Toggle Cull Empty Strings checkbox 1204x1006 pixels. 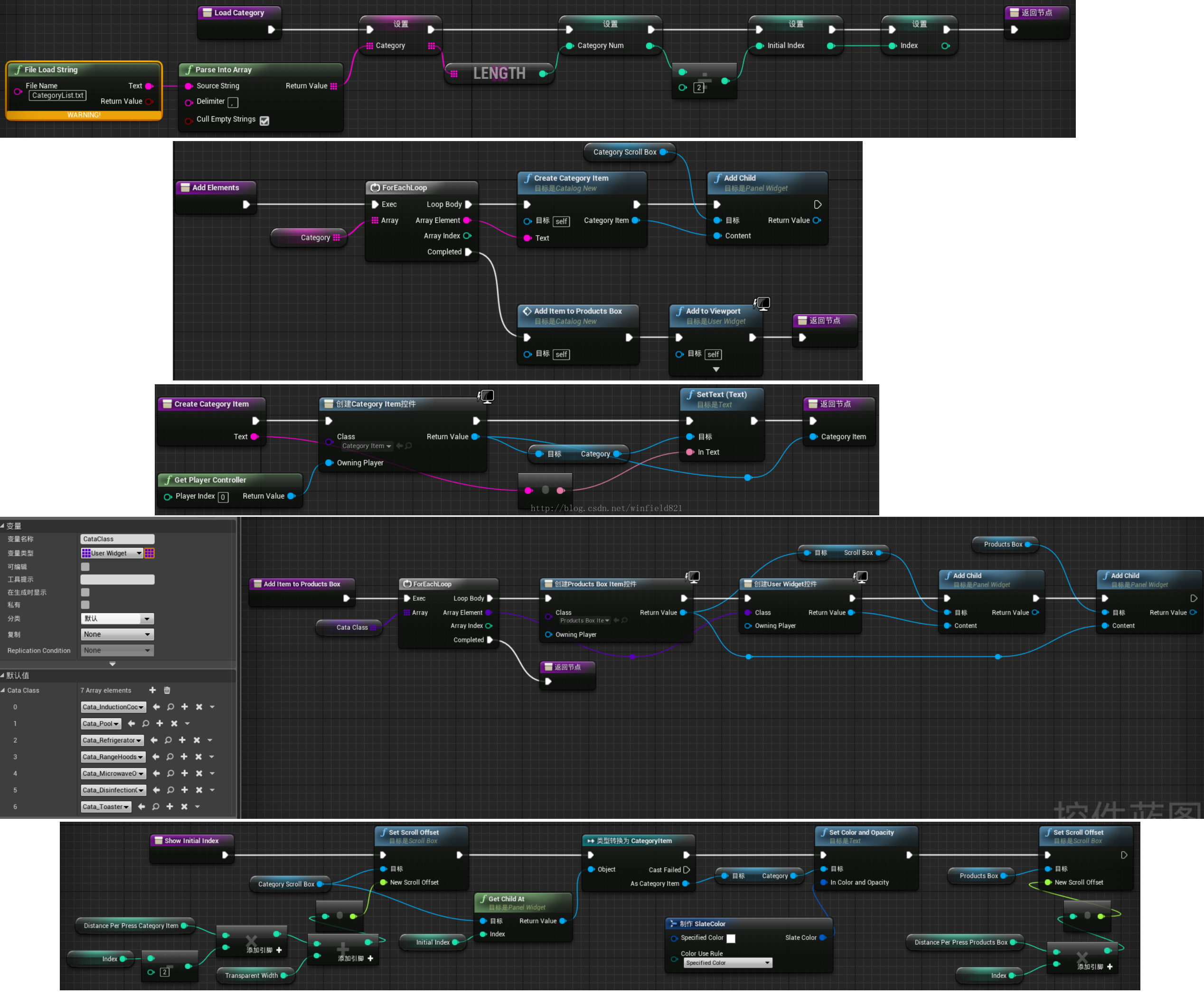pyautogui.click(x=264, y=121)
